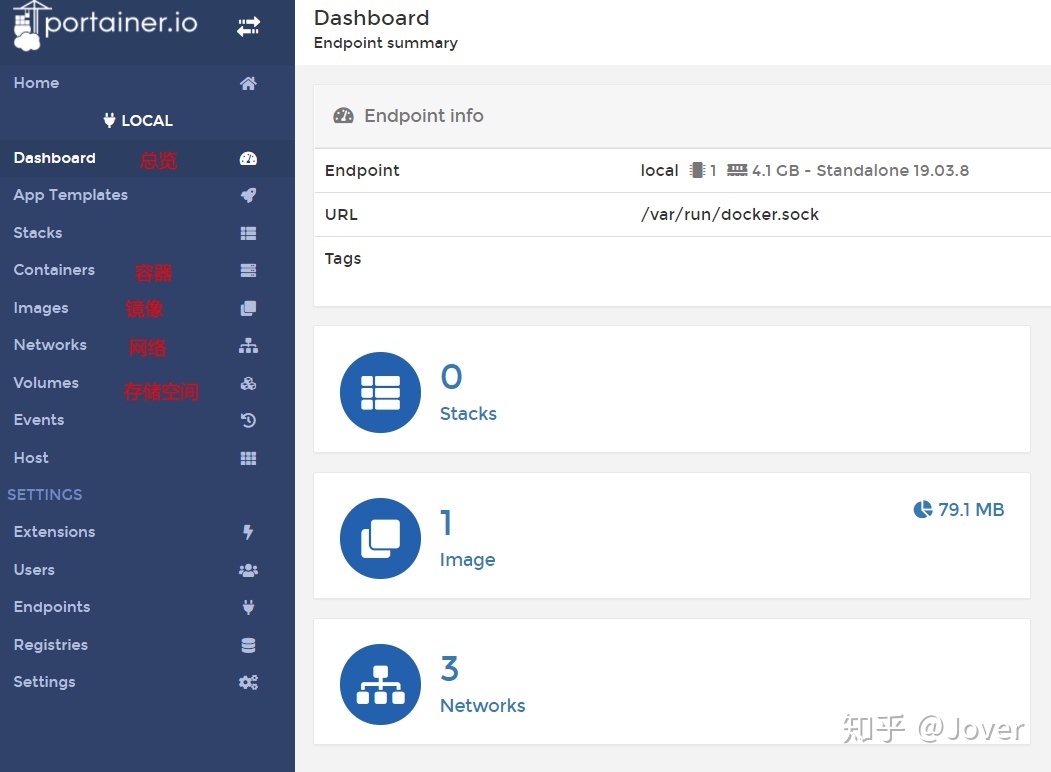Click the Settings gears icon
Image resolution: width=1051 pixels, height=772 pixels.
248,683
